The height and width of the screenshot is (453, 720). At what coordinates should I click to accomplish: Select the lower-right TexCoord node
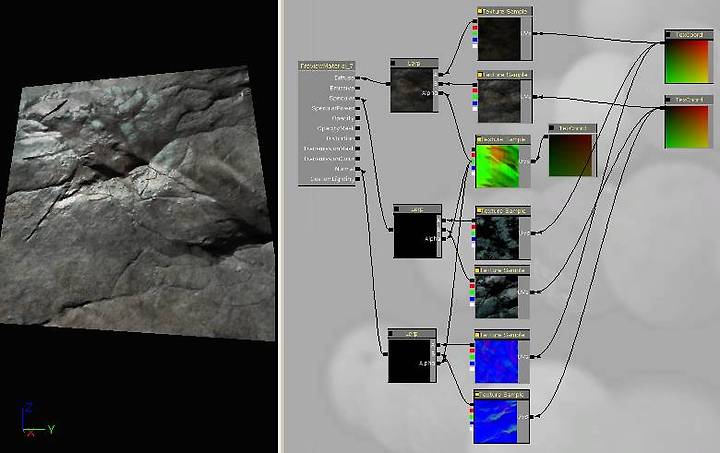click(689, 122)
